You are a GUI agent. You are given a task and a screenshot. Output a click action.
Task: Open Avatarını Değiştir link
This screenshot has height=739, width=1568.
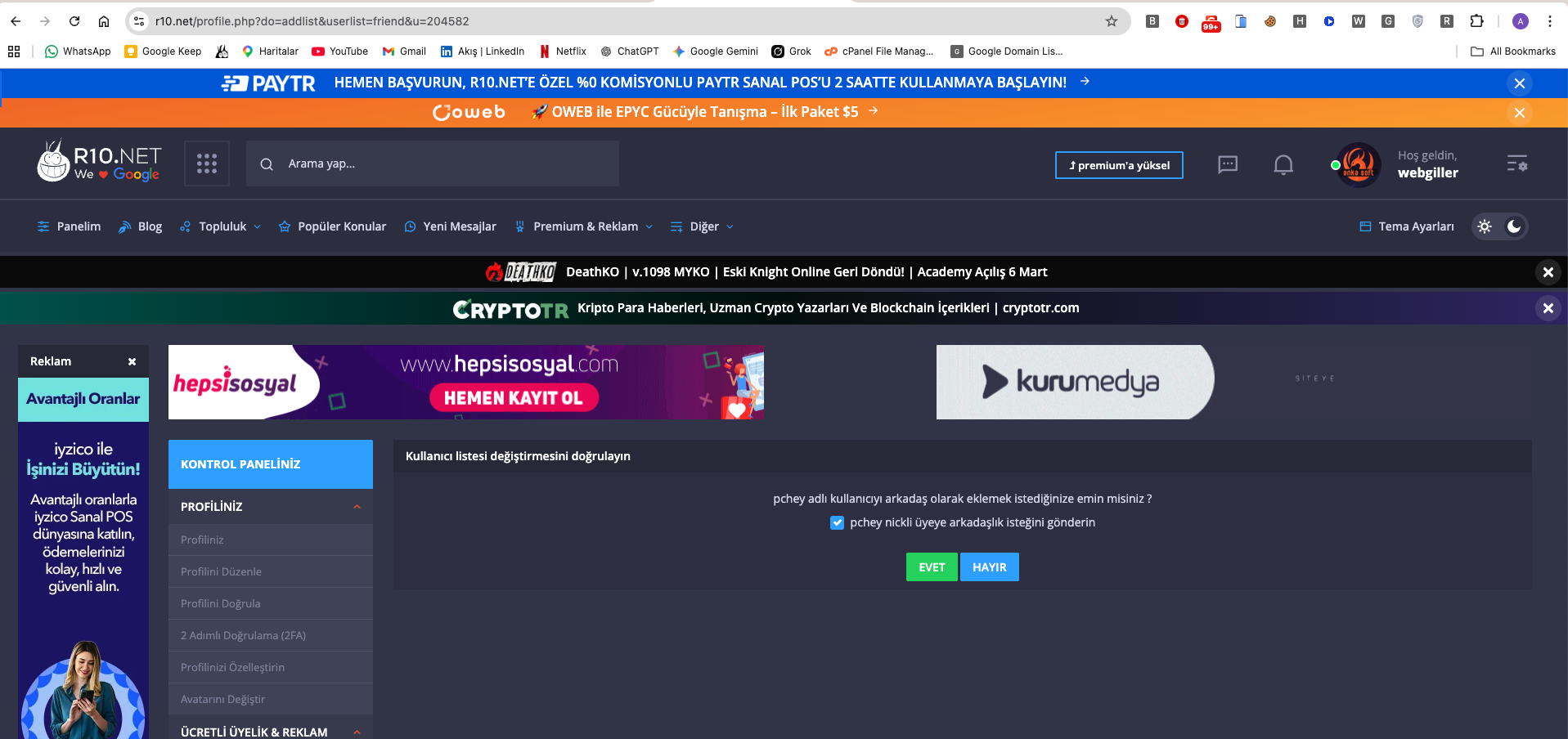(x=271, y=699)
